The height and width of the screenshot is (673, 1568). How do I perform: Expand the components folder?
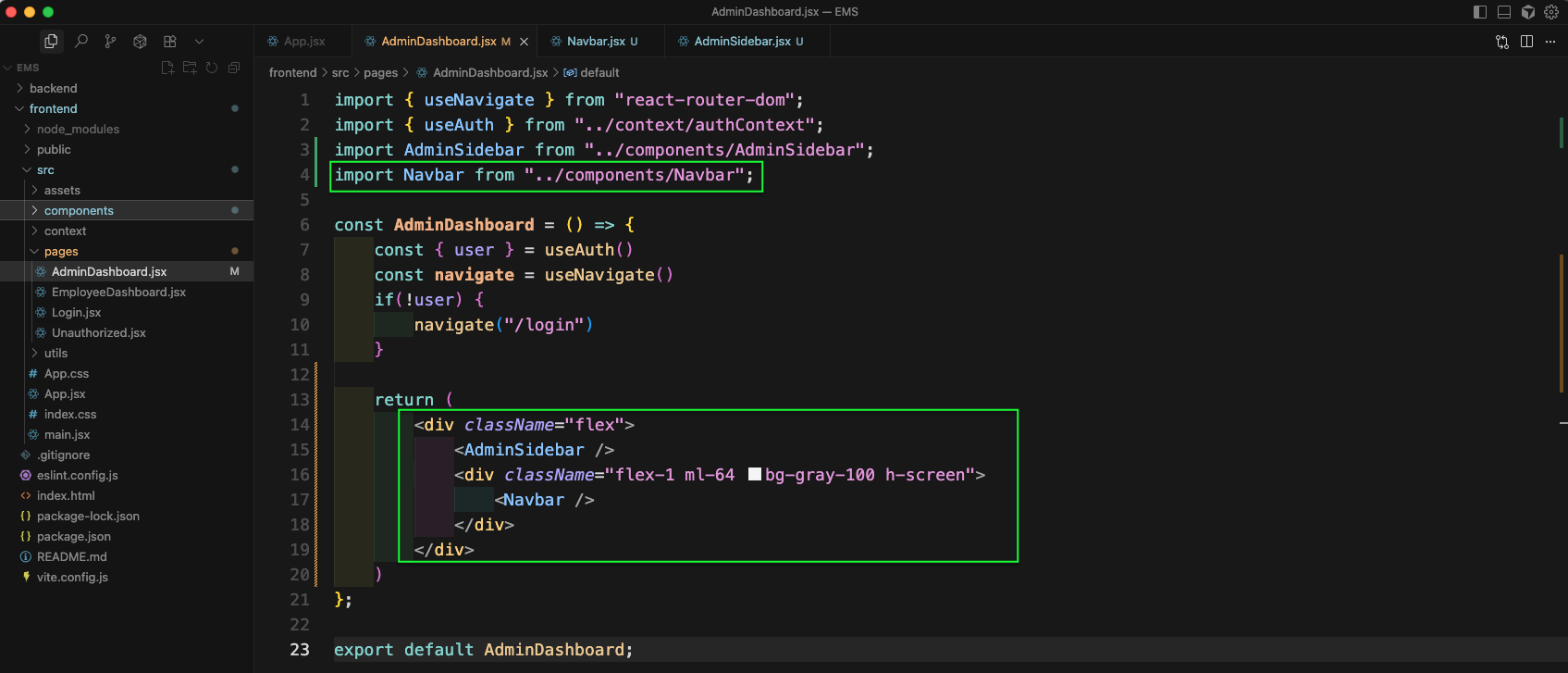coord(79,210)
